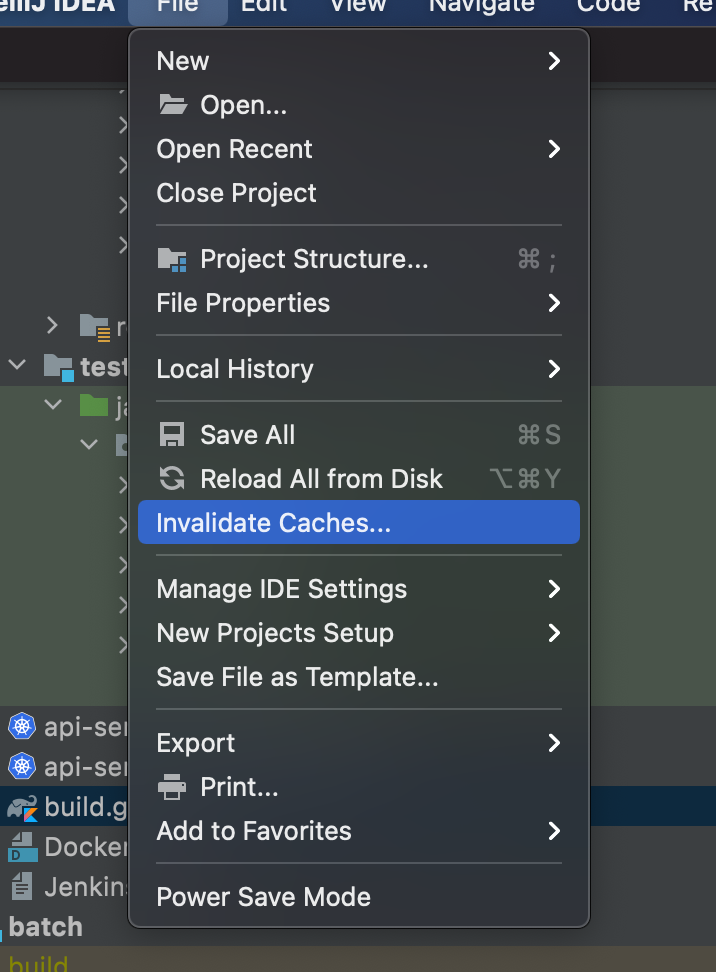
Task: Open the New submenu
Action: pyautogui.click(x=358, y=61)
